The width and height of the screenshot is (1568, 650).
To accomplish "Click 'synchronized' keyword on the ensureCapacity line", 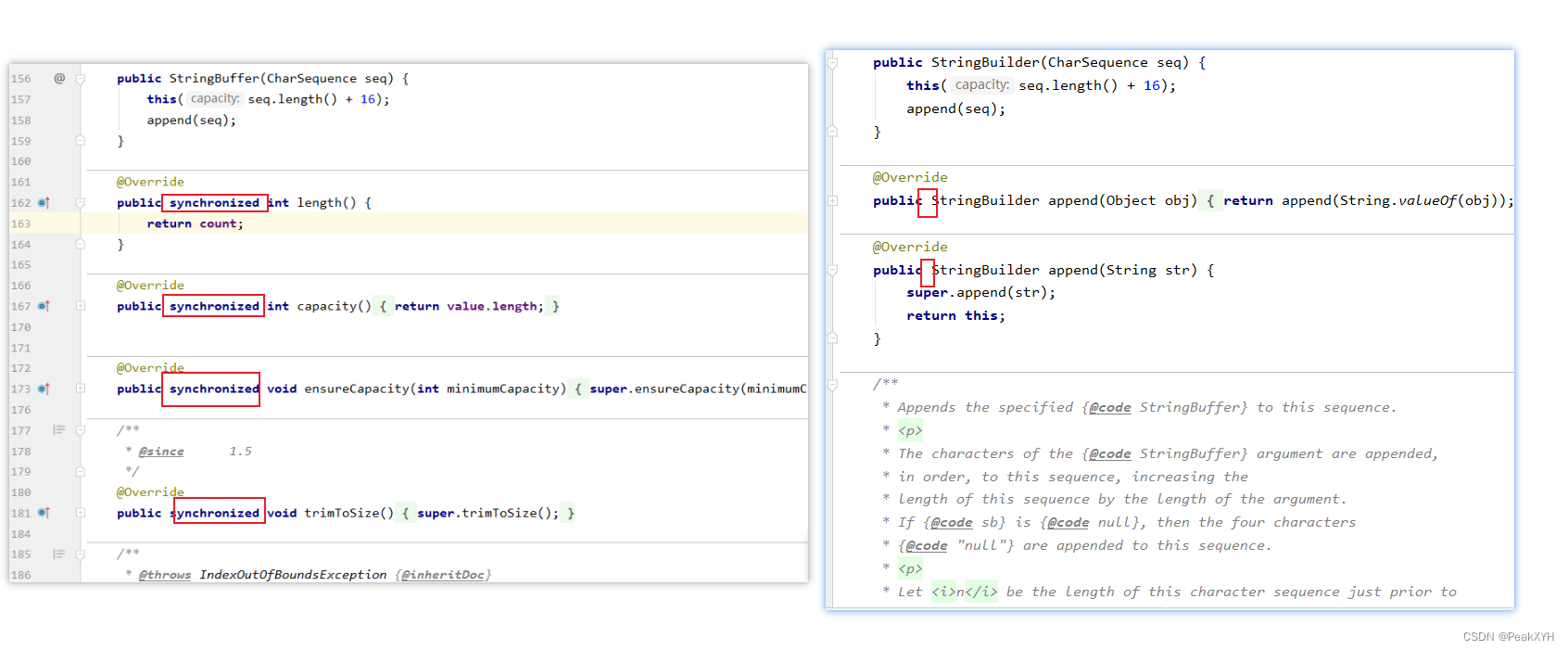I will coord(214,389).
